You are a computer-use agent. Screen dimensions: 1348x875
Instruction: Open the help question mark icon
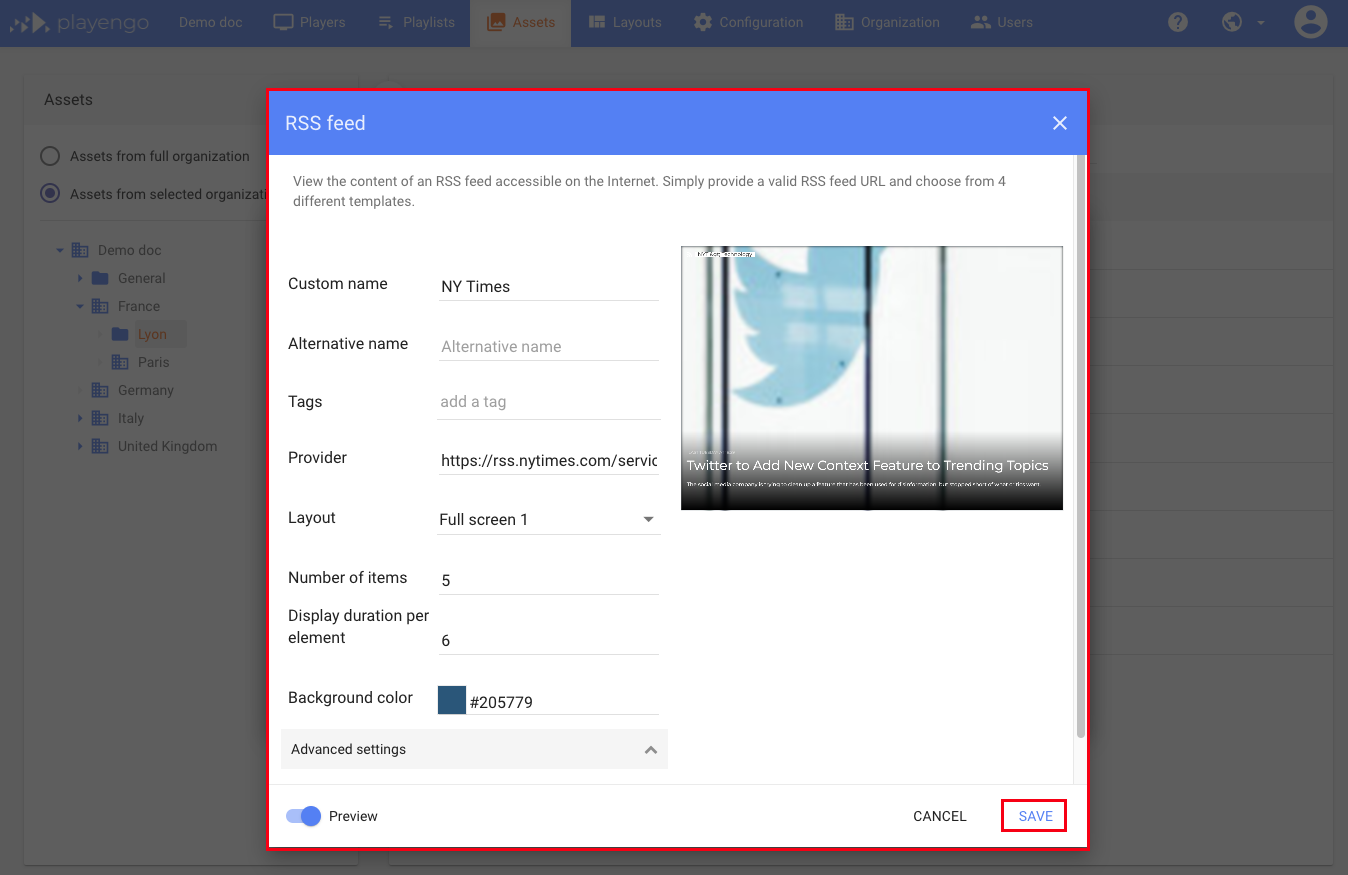pyautogui.click(x=1178, y=22)
